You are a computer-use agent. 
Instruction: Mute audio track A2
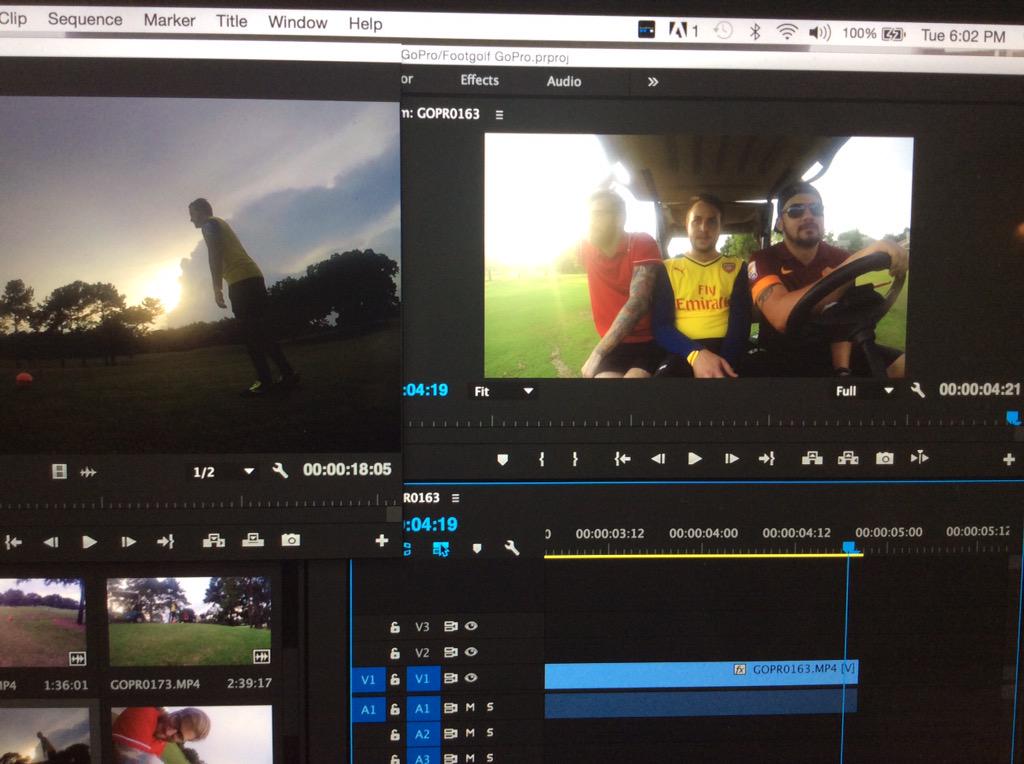[470, 733]
